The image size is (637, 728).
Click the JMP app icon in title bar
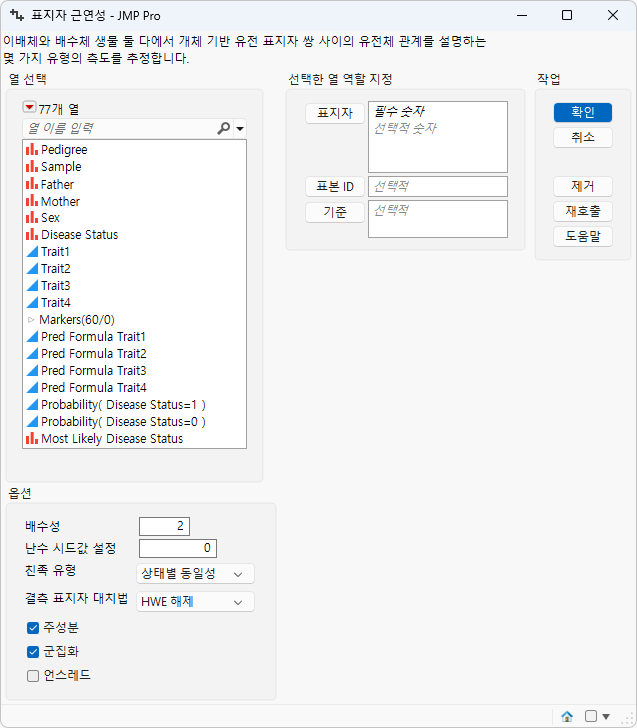[17, 15]
